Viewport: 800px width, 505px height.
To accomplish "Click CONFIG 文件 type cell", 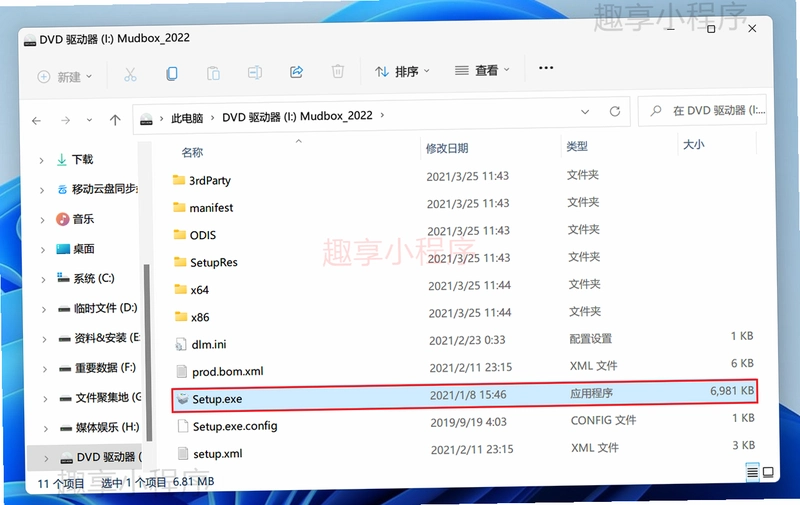I will 604,420.
